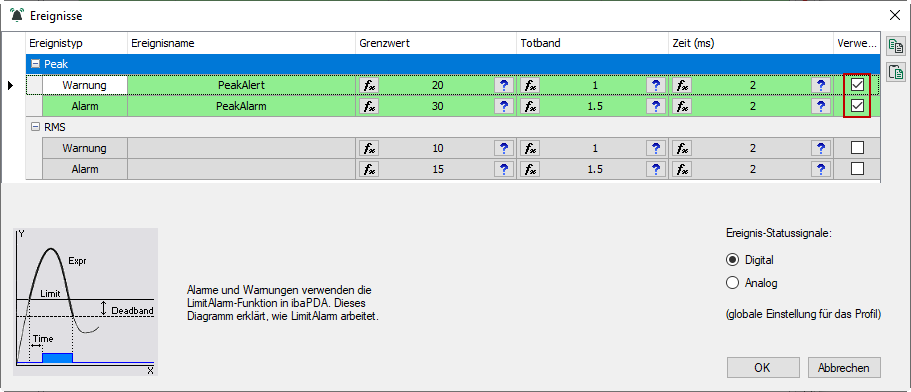Edit the PeakAlert event name field
The width and height of the screenshot is (911, 392).
241,85
